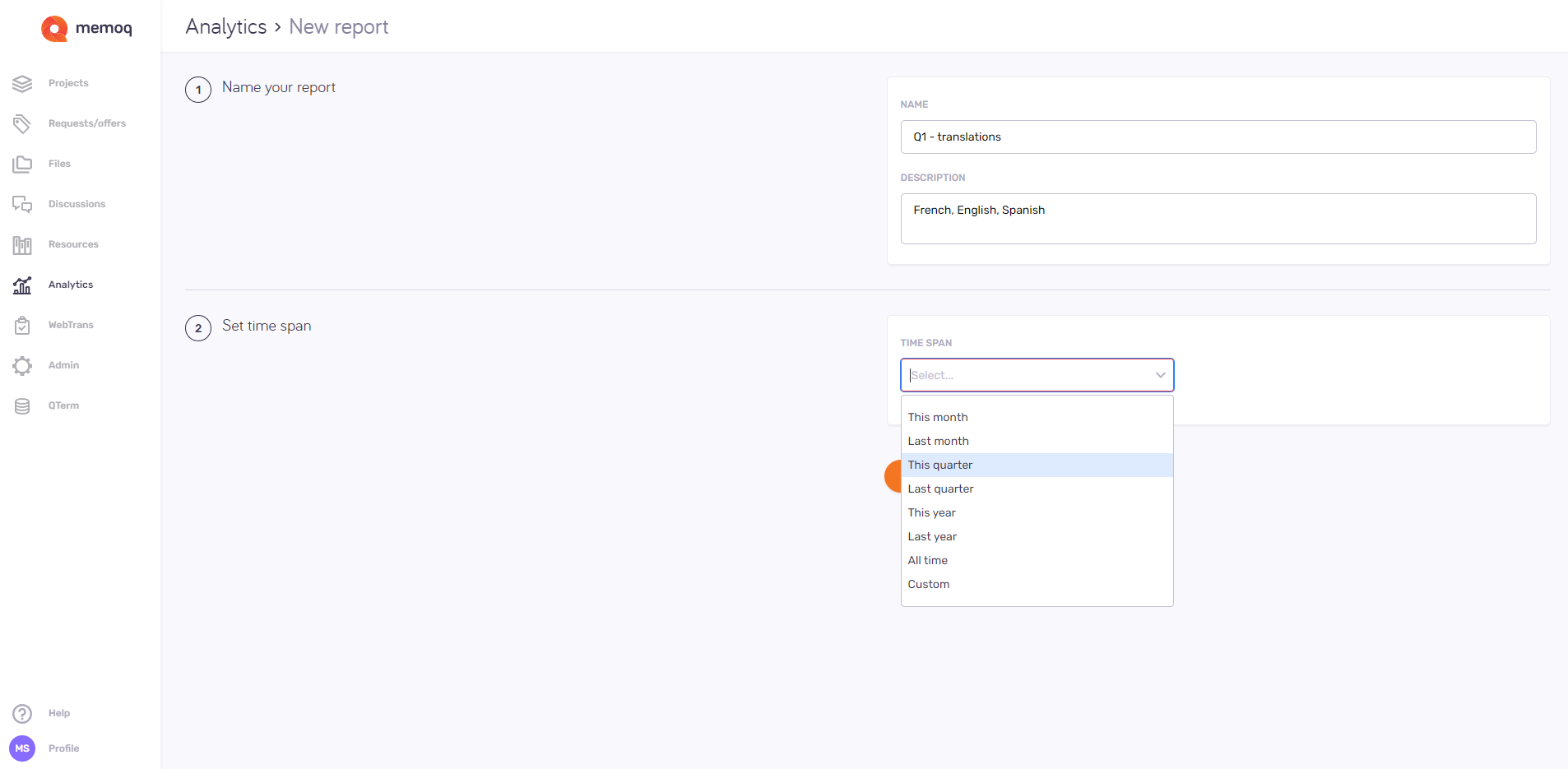Open the Help label in the sidebar

[x=59, y=713]
